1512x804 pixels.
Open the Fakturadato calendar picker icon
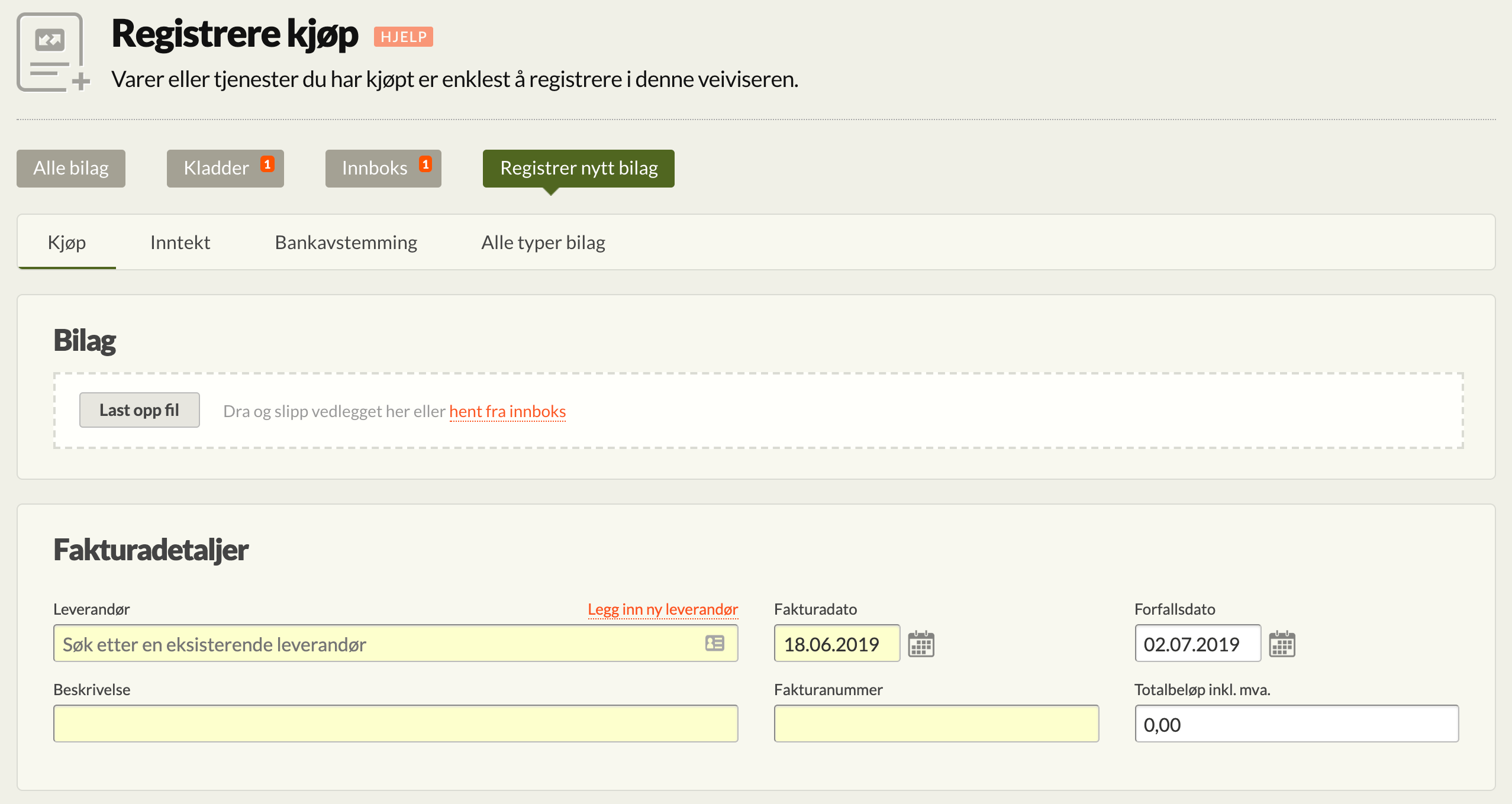921,644
